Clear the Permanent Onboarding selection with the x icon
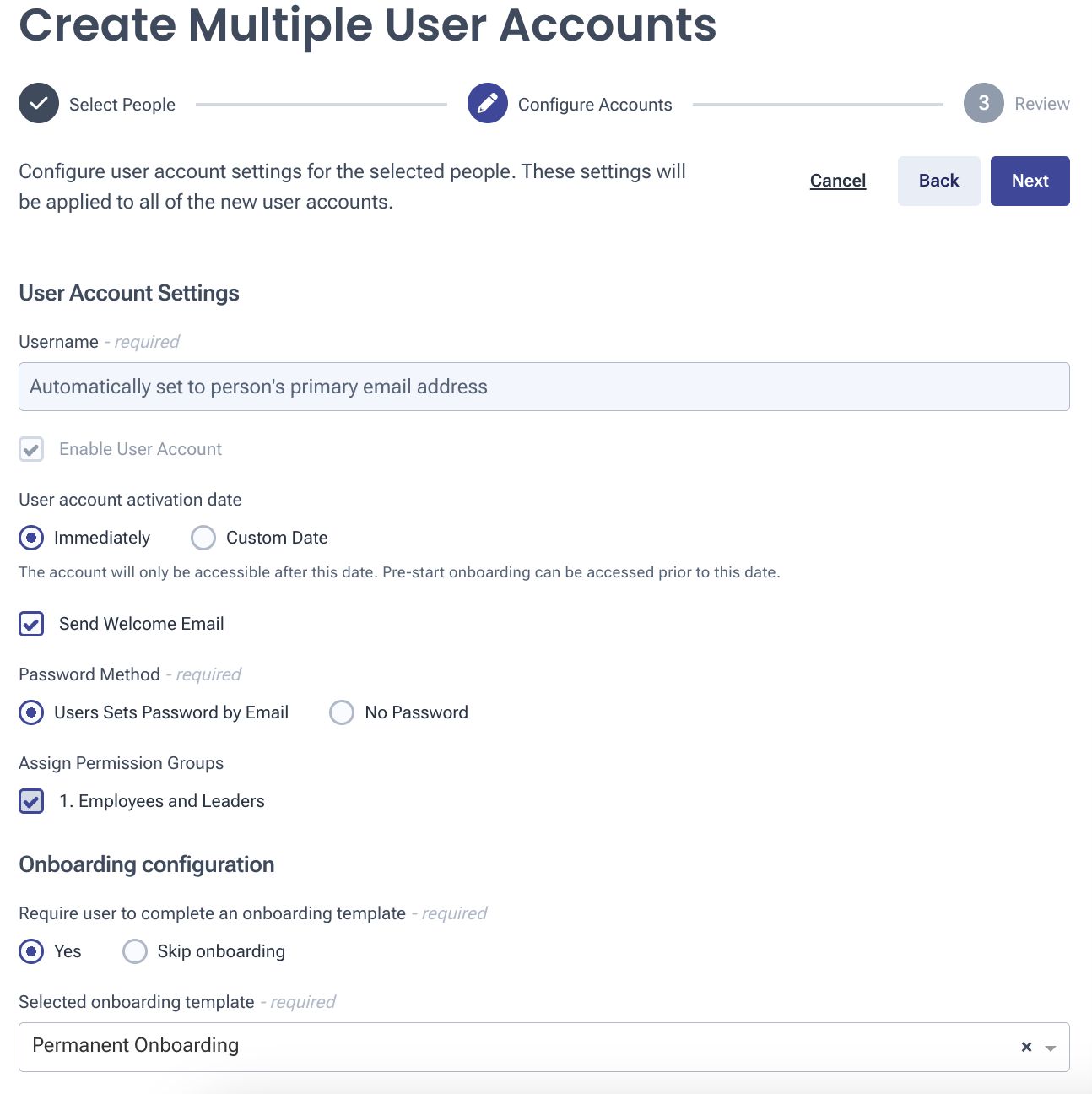Image resolution: width=1092 pixels, height=1094 pixels. point(1026,1047)
